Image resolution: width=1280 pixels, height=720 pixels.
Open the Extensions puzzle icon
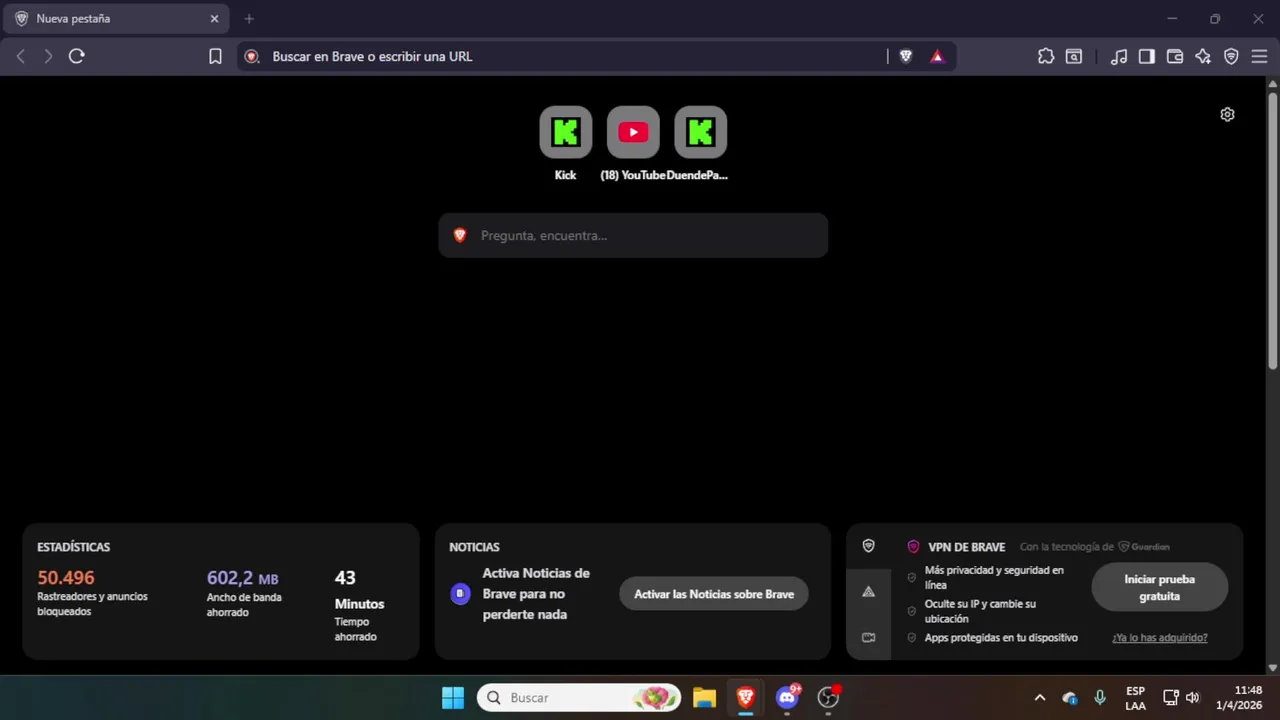coord(1046,56)
